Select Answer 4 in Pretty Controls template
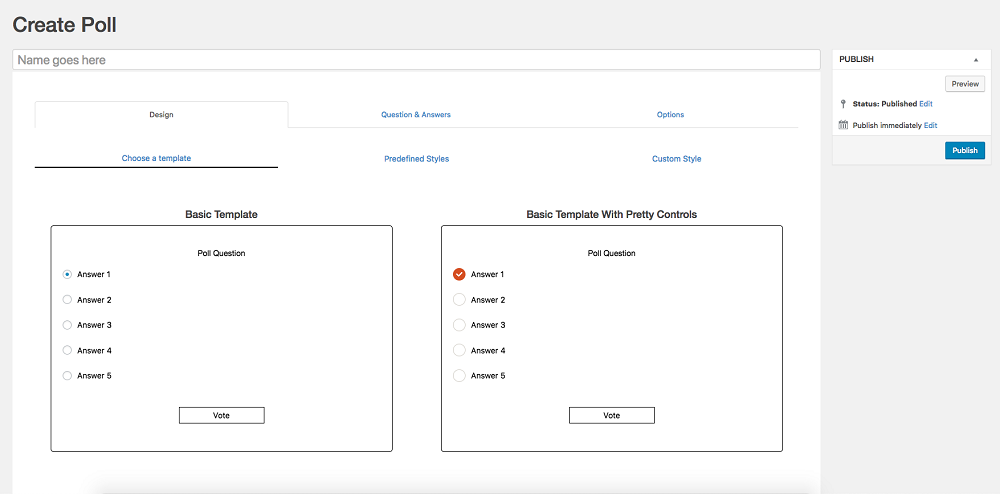This screenshot has width=1000, height=494. coord(459,350)
